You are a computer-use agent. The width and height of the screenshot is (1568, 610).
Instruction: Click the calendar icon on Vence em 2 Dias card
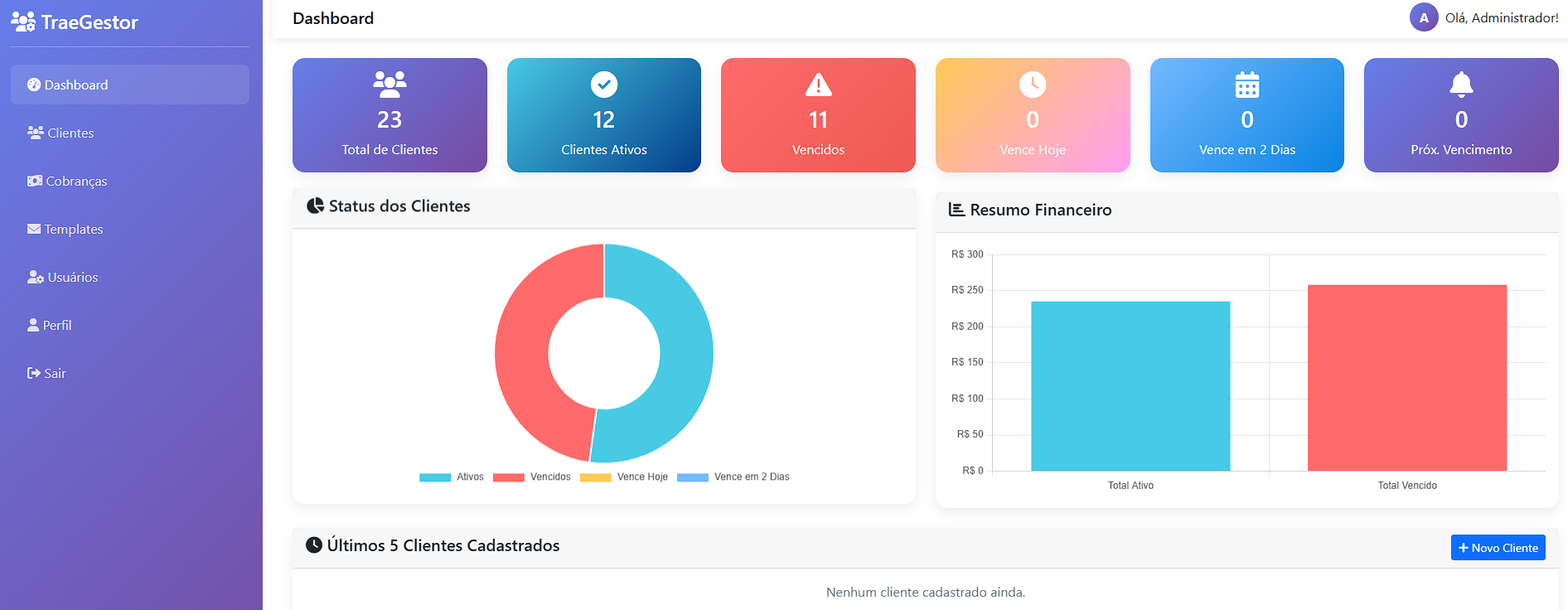[1247, 85]
